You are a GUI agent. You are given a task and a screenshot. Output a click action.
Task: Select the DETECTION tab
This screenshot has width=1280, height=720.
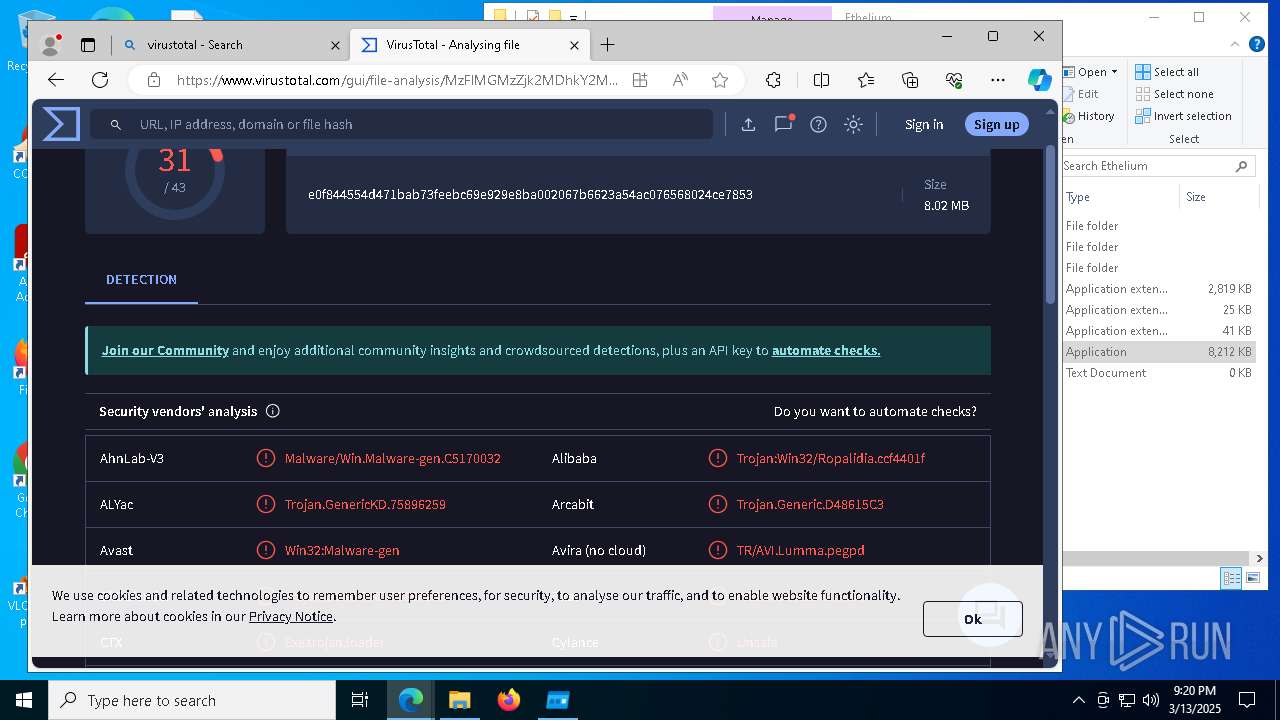point(141,280)
